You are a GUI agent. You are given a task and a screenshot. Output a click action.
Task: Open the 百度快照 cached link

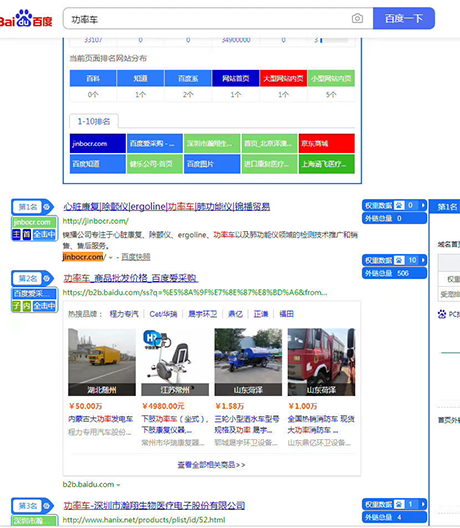135,257
